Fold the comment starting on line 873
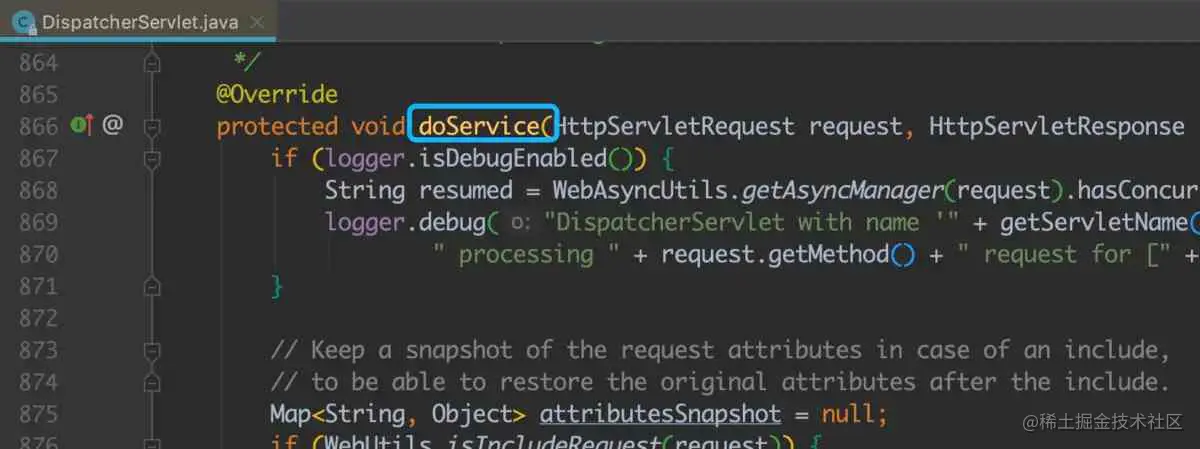This screenshot has height=449, width=1200. pos(152,350)
